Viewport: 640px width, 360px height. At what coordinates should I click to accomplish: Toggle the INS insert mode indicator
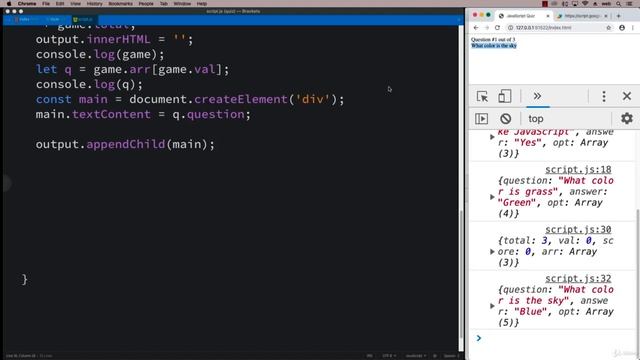(369, 356)
